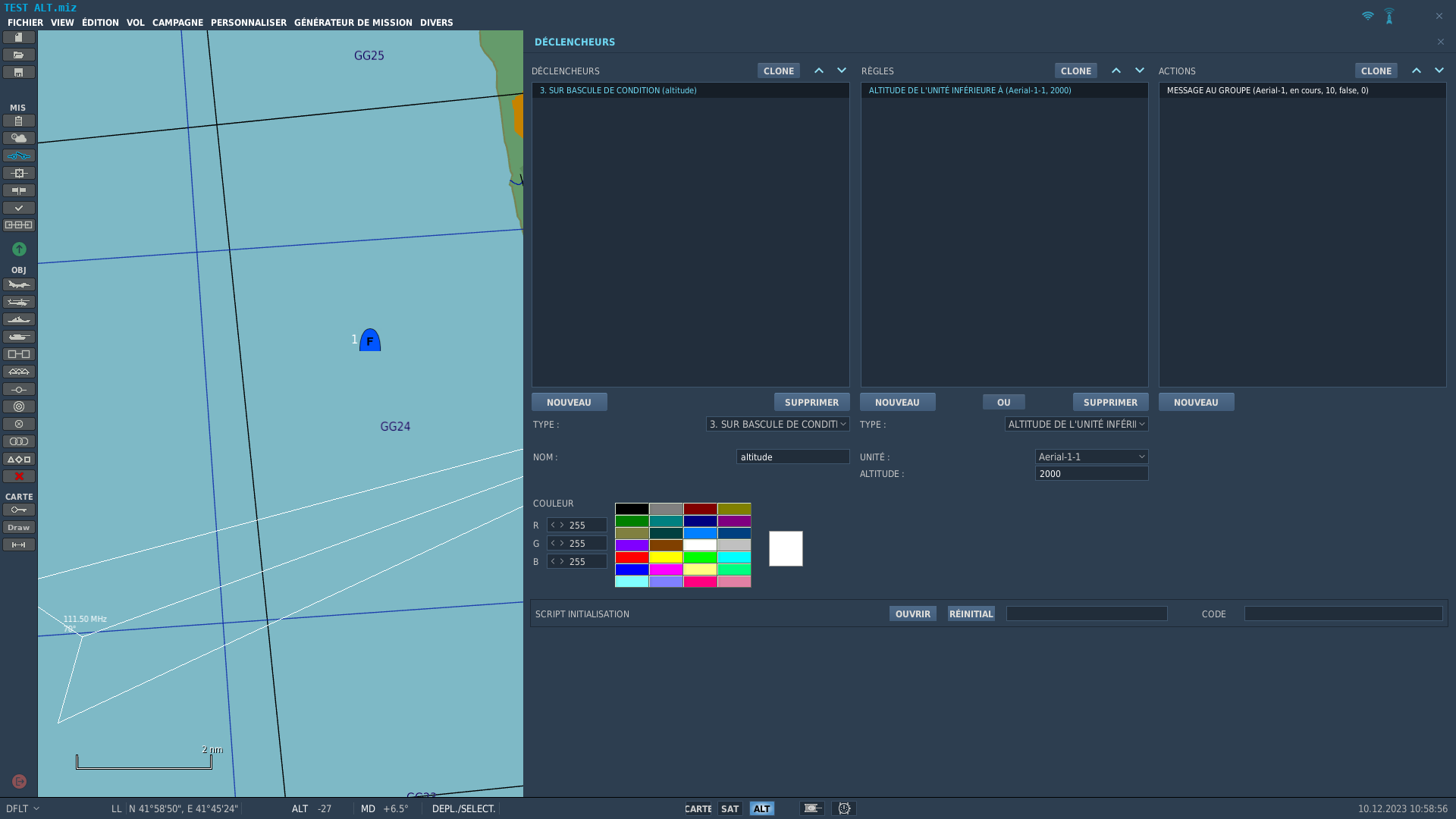This screenshot has width=1456, height=819.
Task: Pick the black color swatch
Action: (632, 509)
